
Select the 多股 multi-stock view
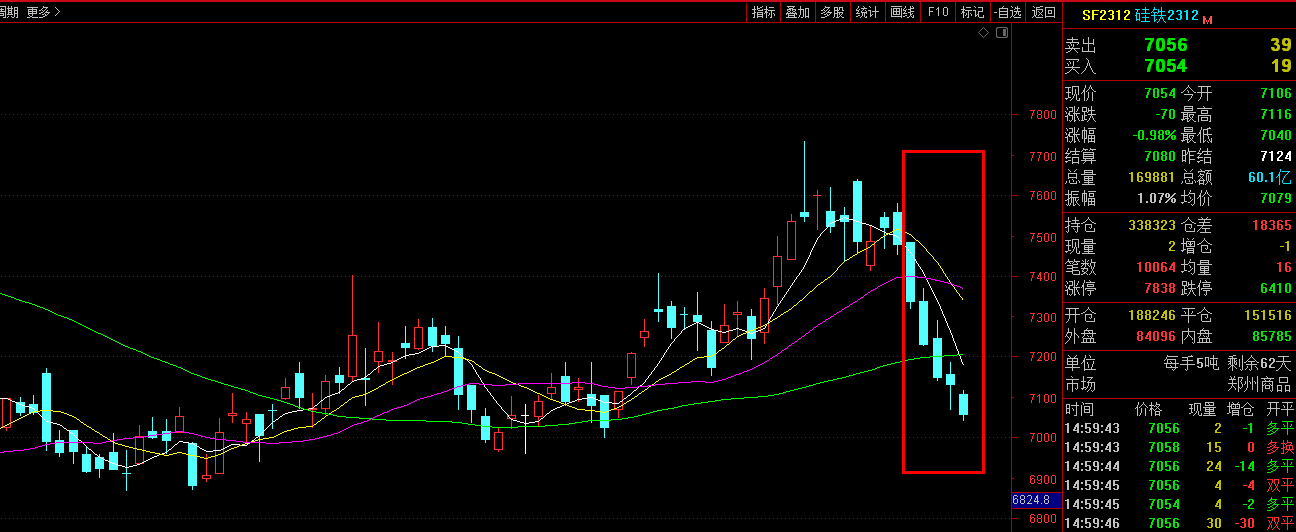832,12
